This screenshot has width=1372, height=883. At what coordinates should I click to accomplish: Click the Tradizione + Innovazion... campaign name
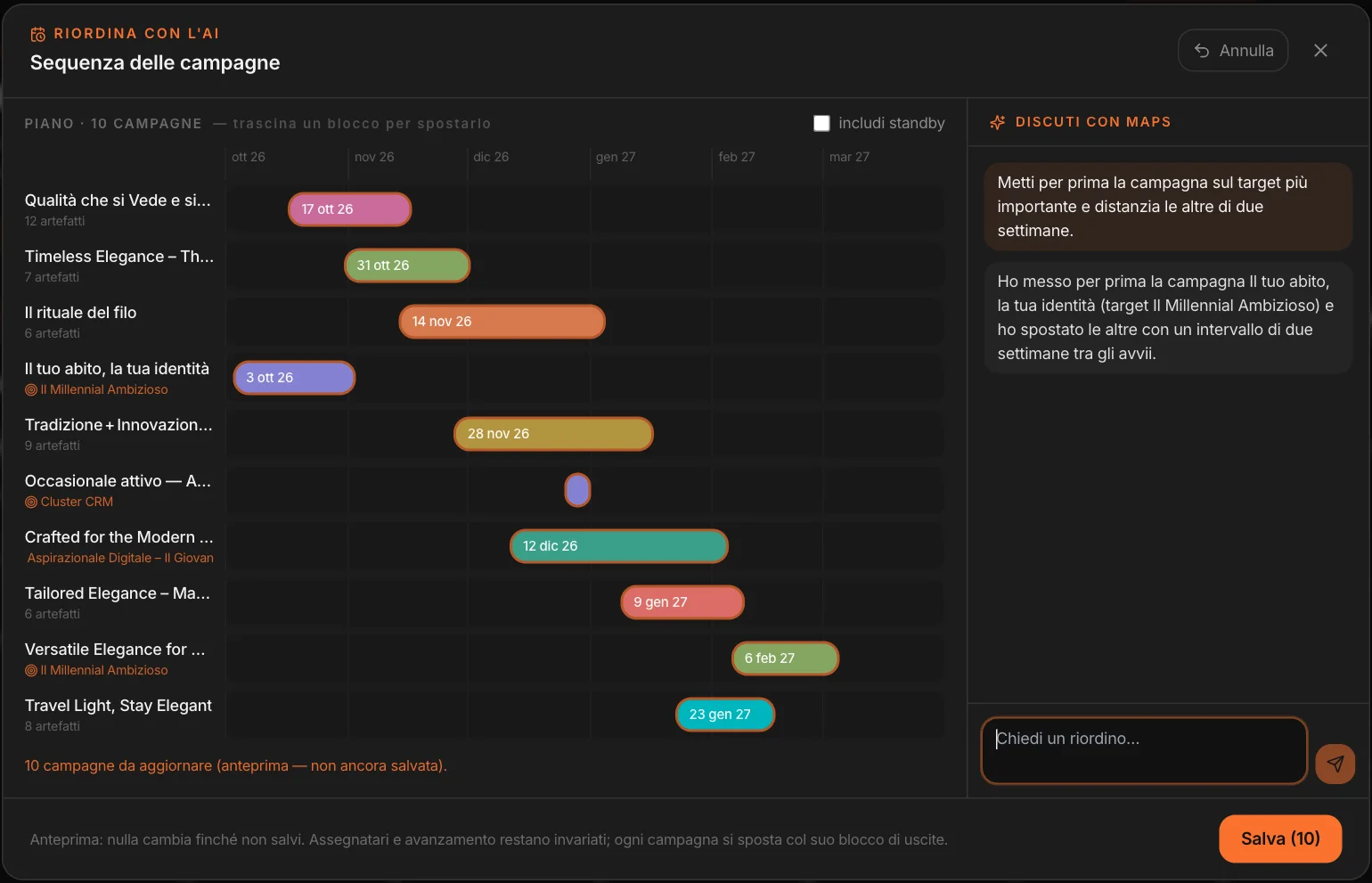(118, 425)
